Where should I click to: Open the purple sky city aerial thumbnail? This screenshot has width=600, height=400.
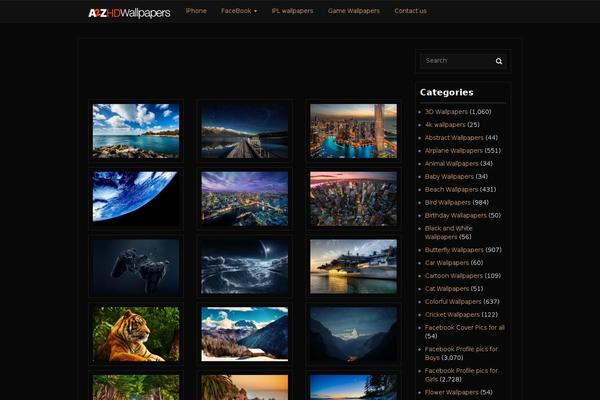point(245,198)
